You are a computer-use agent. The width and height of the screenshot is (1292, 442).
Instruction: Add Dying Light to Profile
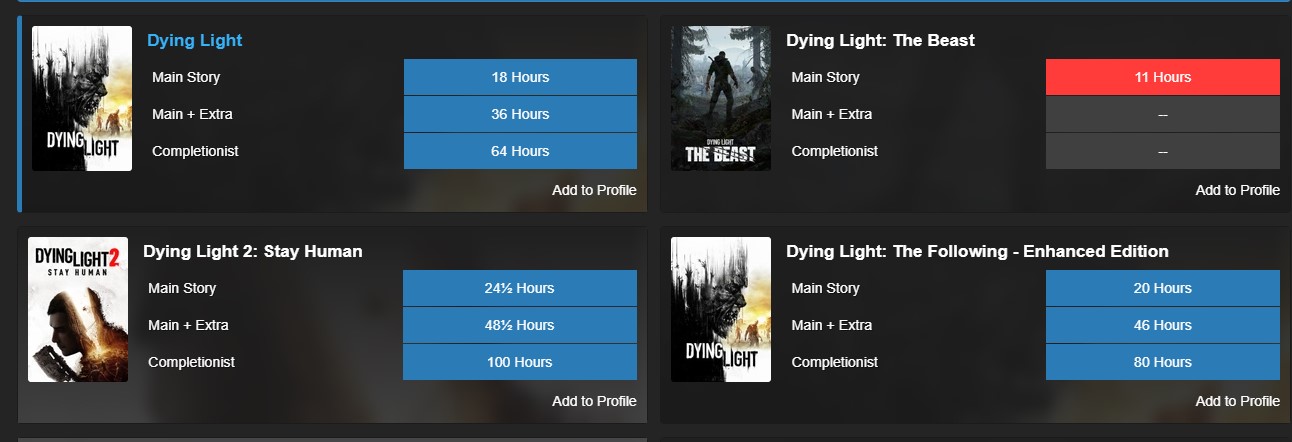(x=594, y=190)
